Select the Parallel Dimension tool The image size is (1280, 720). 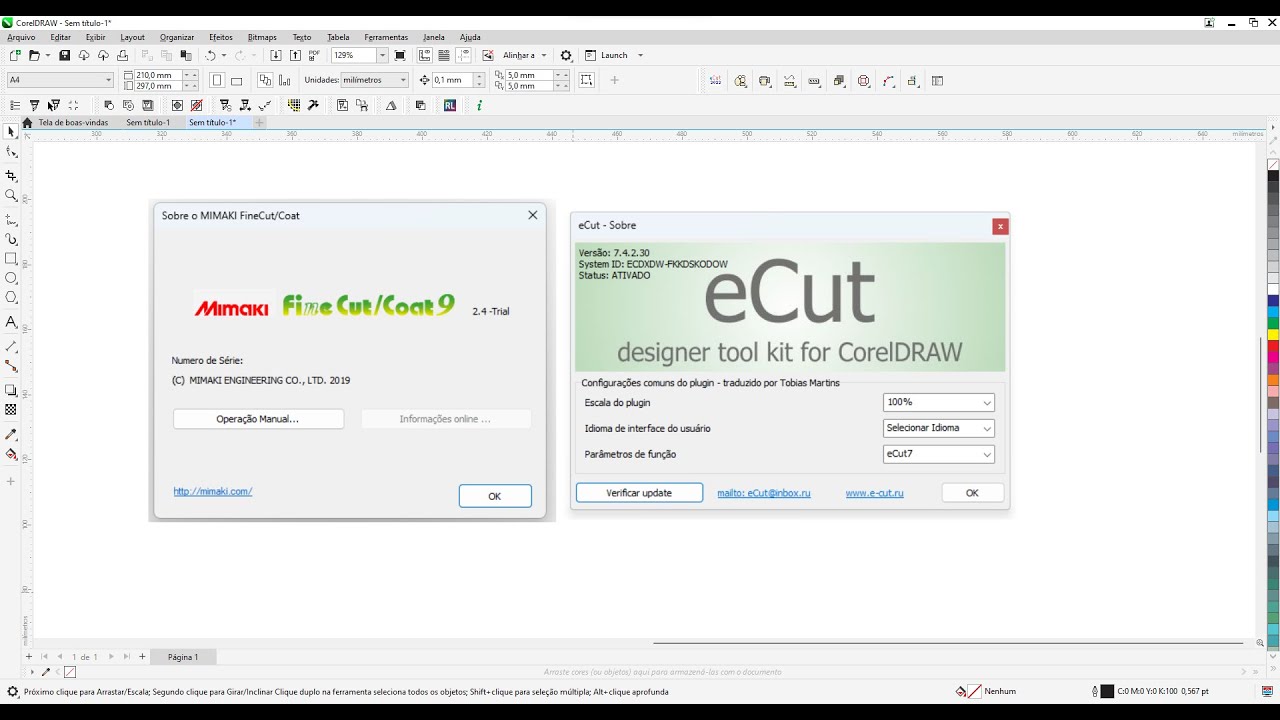point(11,346)
